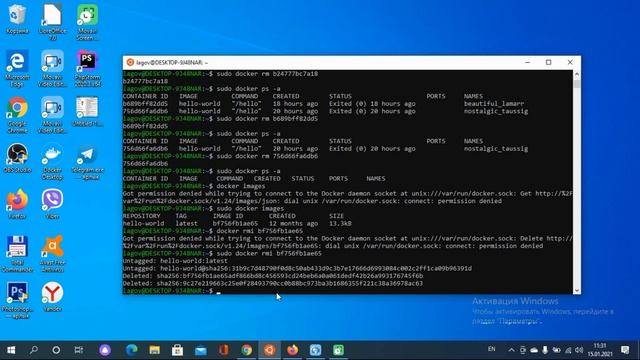Click the Ubuntu icon in terminal title bar

[x=130, y=62]
